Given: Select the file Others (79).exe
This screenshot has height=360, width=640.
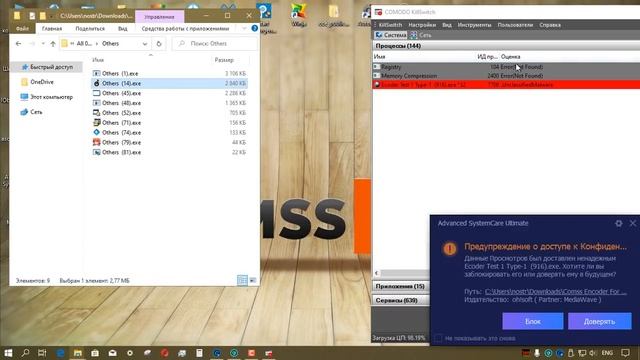Looking at the screenshot, I should coord(169,142).
